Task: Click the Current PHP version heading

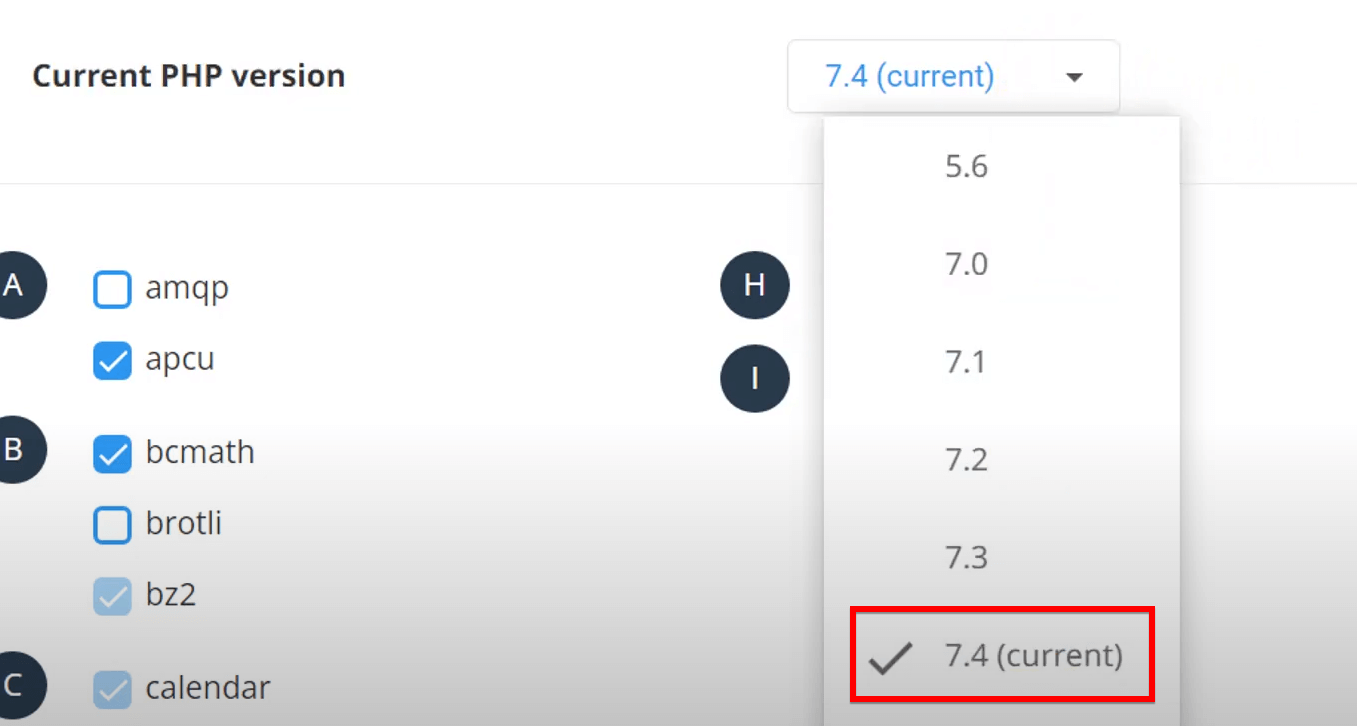Action: 189,76
